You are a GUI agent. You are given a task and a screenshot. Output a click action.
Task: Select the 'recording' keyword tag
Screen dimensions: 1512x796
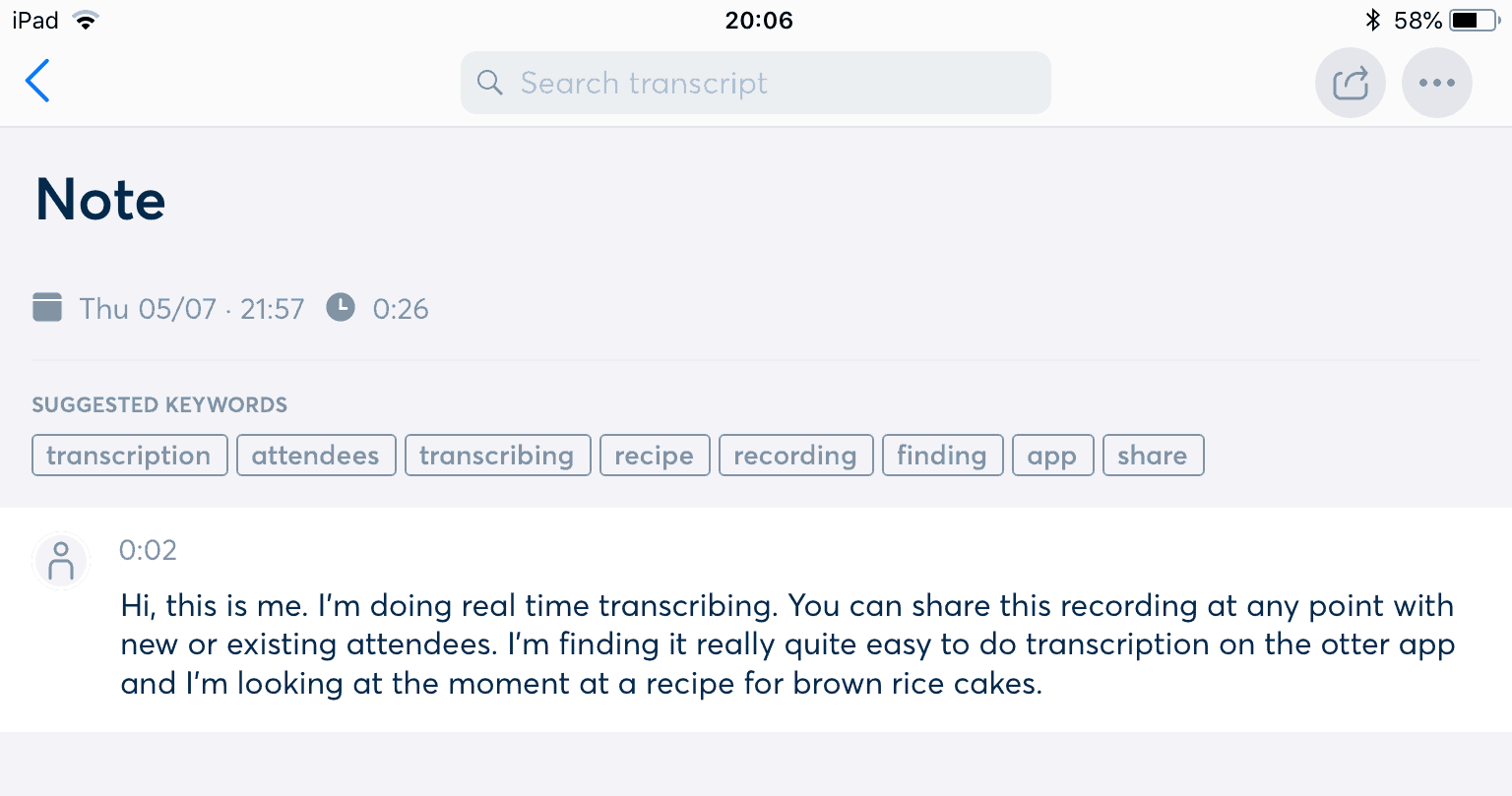[796, 456]
